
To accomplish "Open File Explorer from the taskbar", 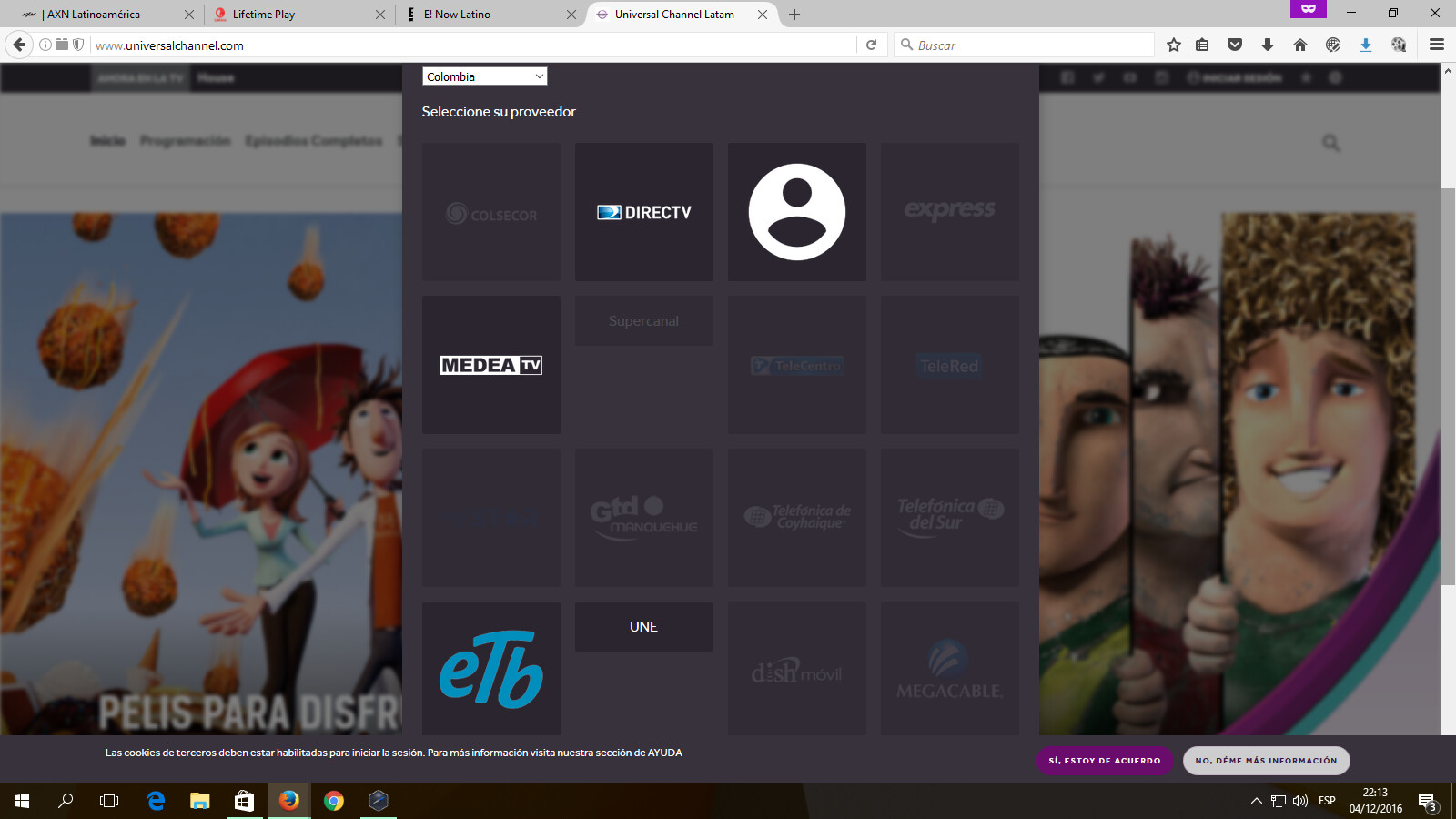I will tap(199, 801).
